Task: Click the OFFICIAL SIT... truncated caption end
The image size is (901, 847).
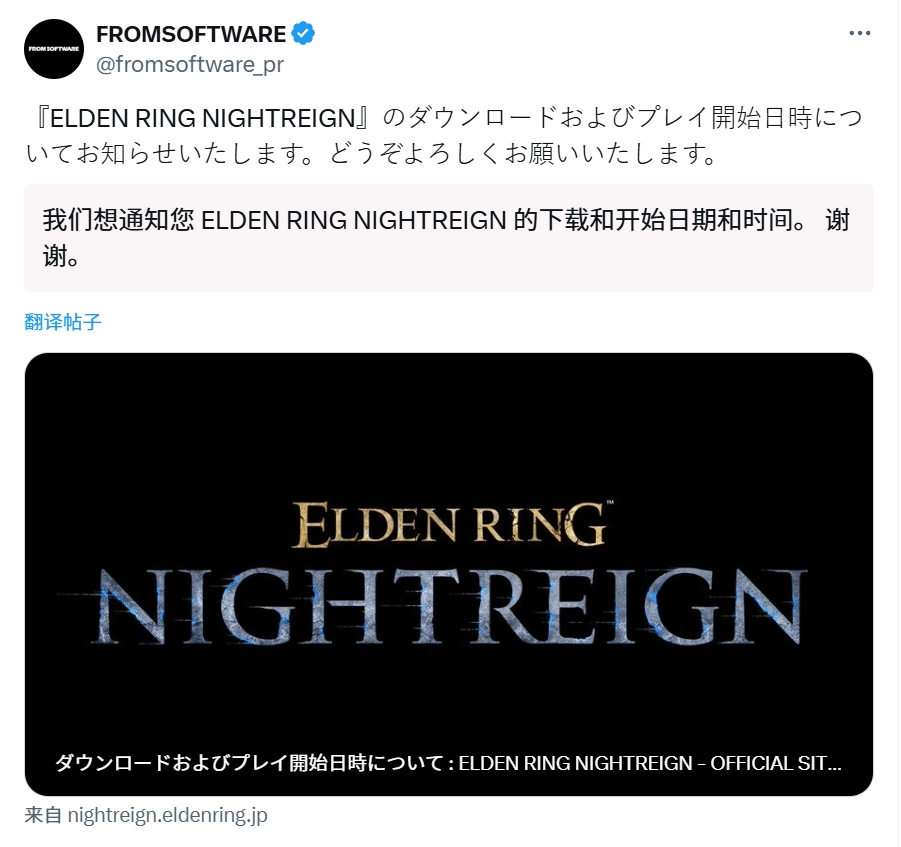Action: (x=776, y=763)
